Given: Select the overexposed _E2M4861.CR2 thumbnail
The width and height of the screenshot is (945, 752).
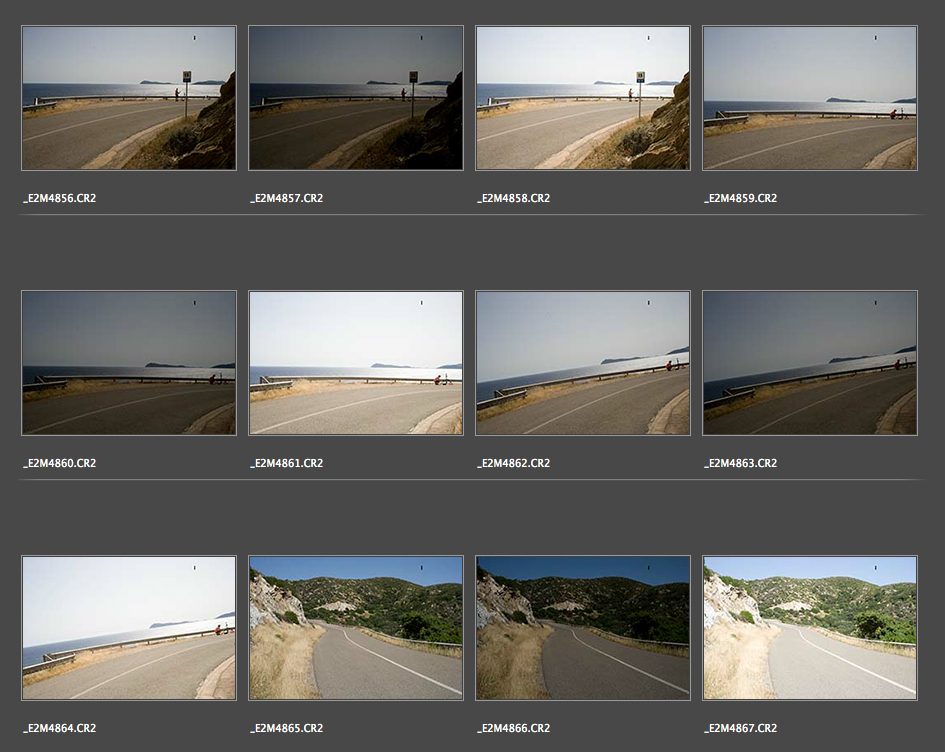Looking at the screenshot, I should [356, 363].
